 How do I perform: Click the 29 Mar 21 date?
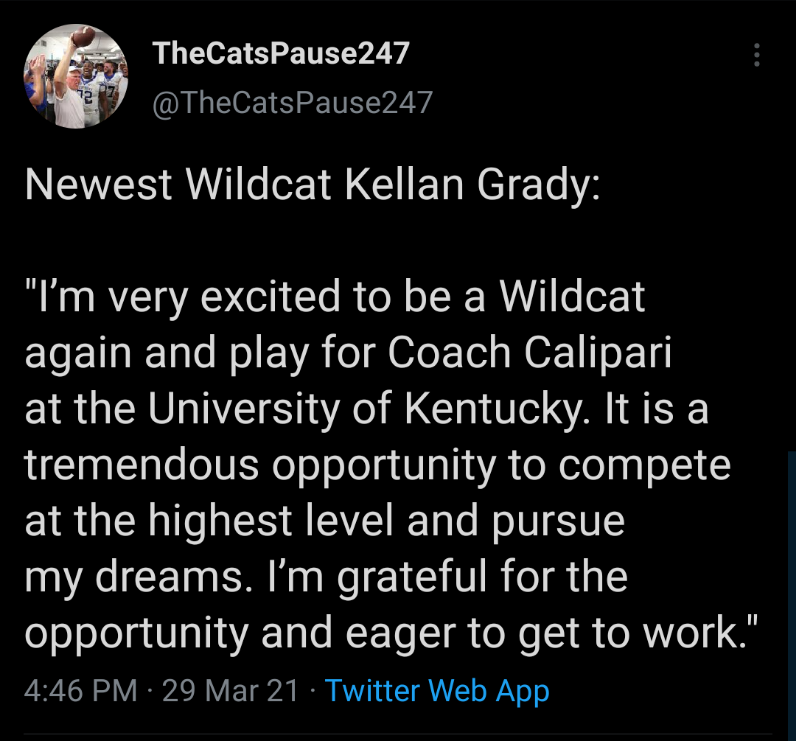(226, 690)
